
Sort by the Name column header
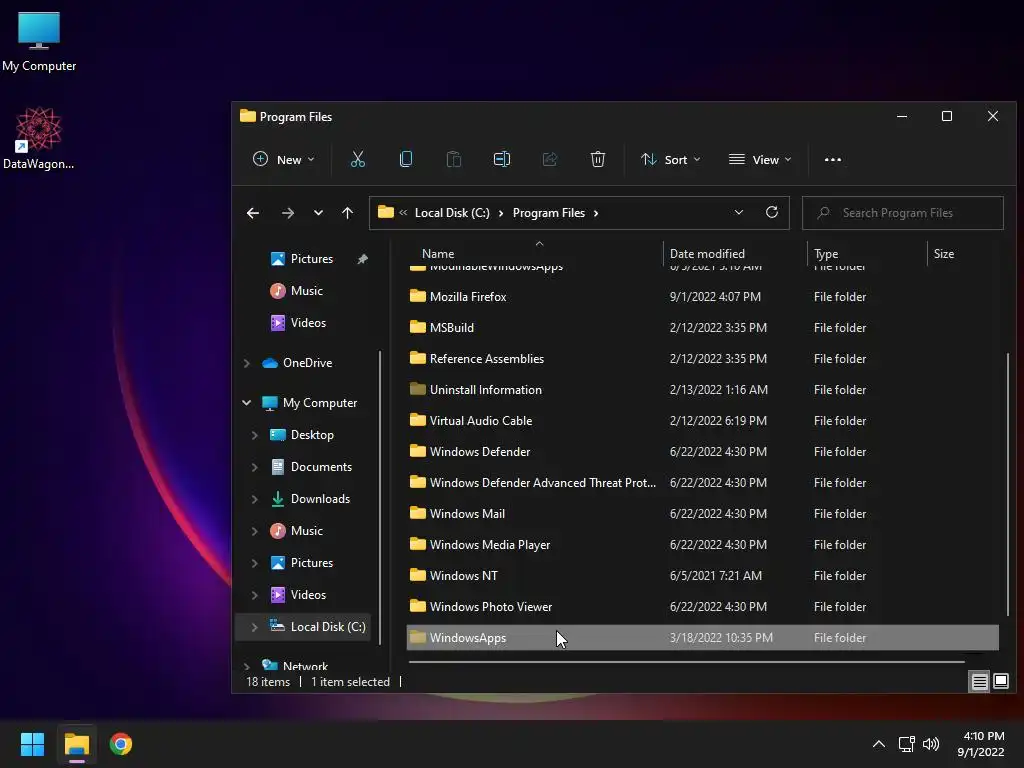438,254
